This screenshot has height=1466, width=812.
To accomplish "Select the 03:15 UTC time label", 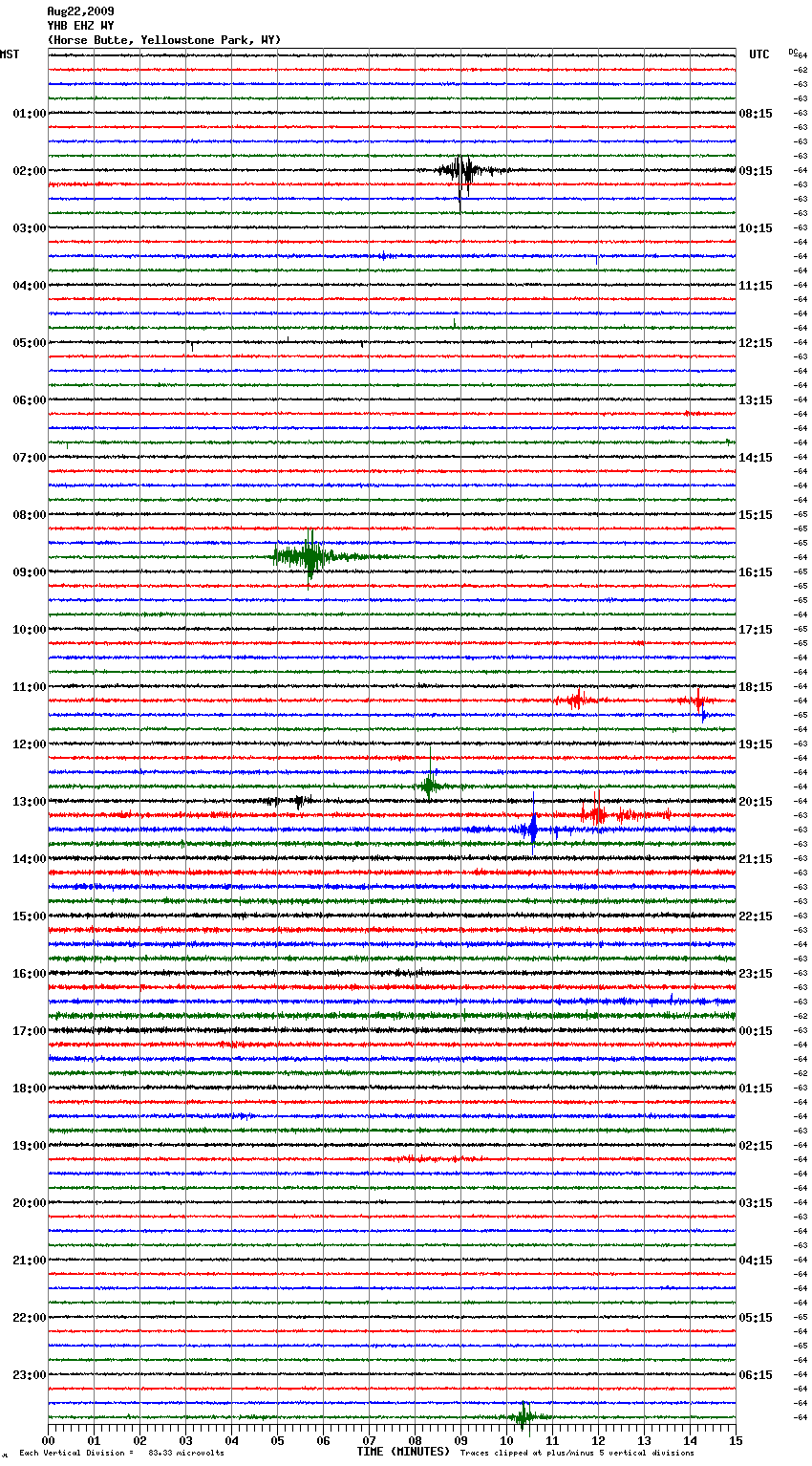I will pos(756,1203).
